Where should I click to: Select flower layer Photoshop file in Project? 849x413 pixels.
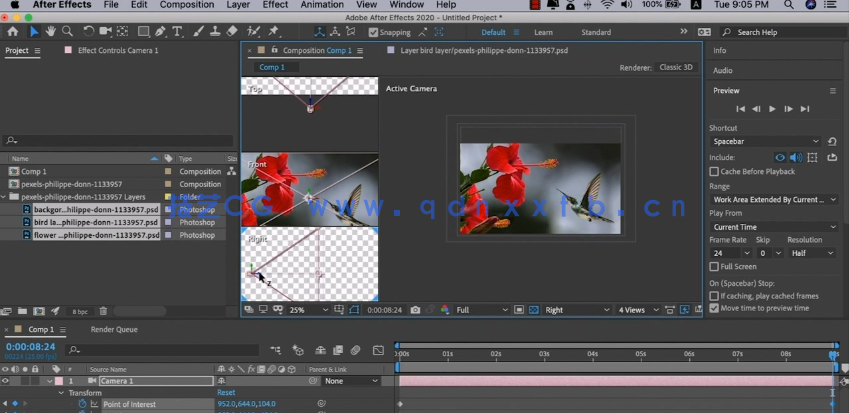tap(96, 235)
